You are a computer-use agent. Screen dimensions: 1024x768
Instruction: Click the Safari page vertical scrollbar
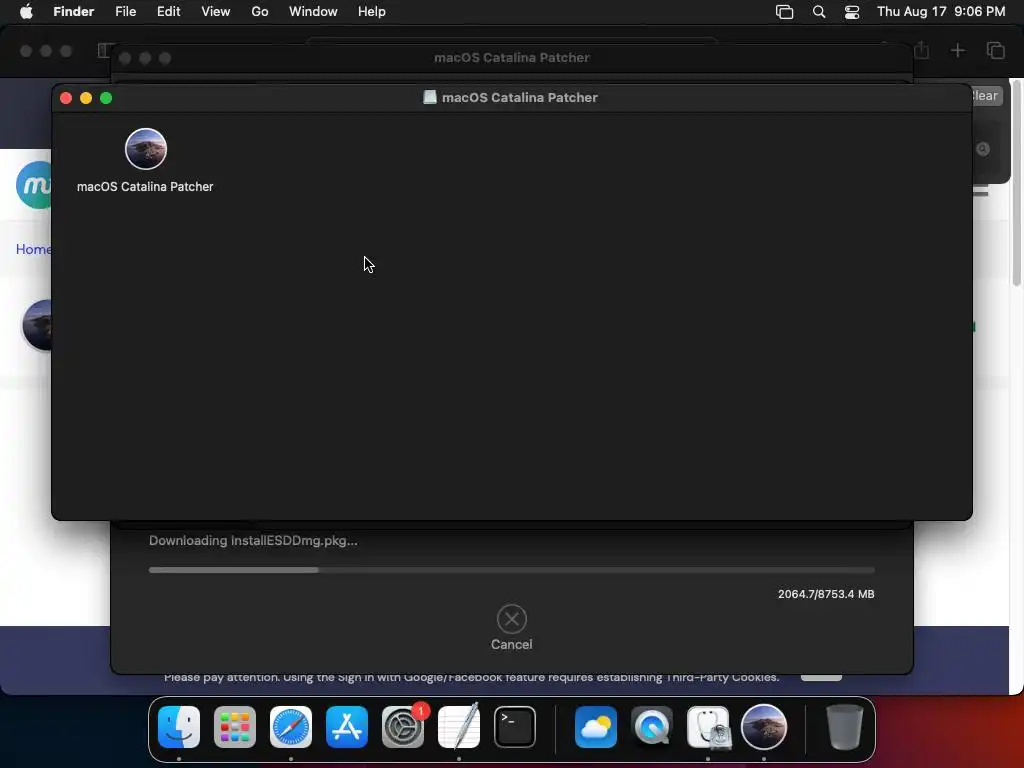[x=1017, y=183]
